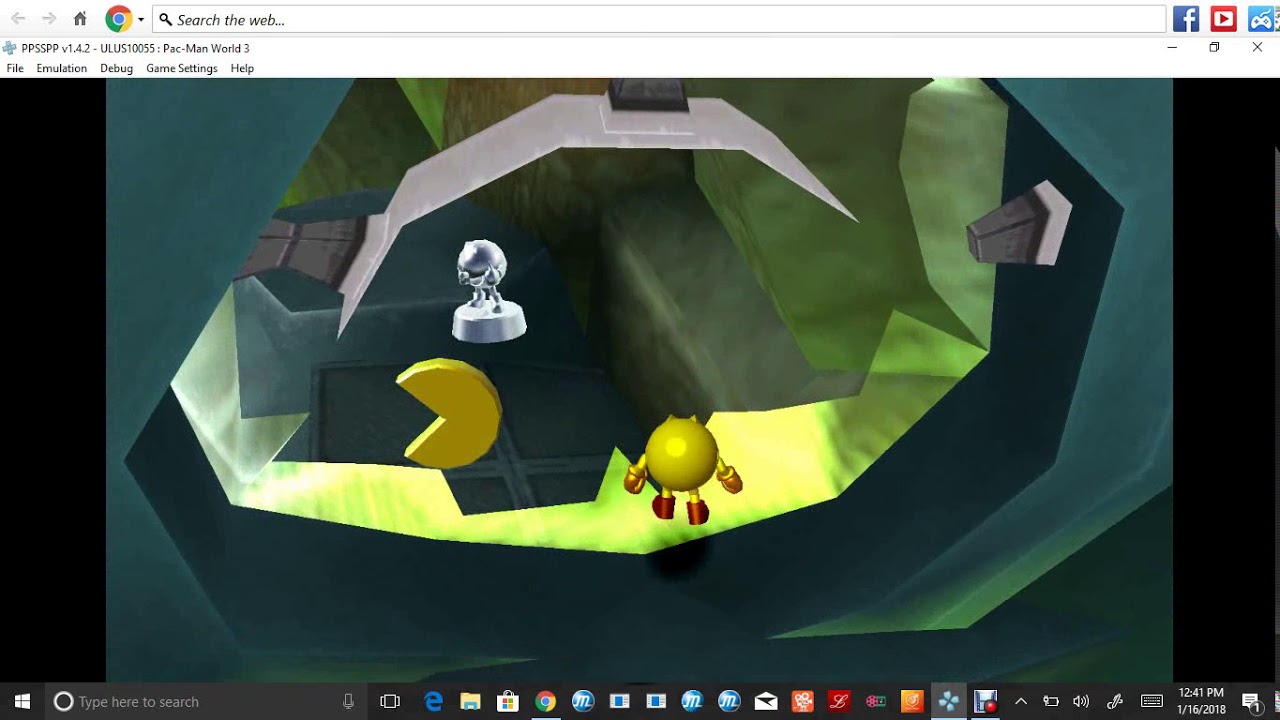
Task: Open the Emulation menu
Action: 62,68
